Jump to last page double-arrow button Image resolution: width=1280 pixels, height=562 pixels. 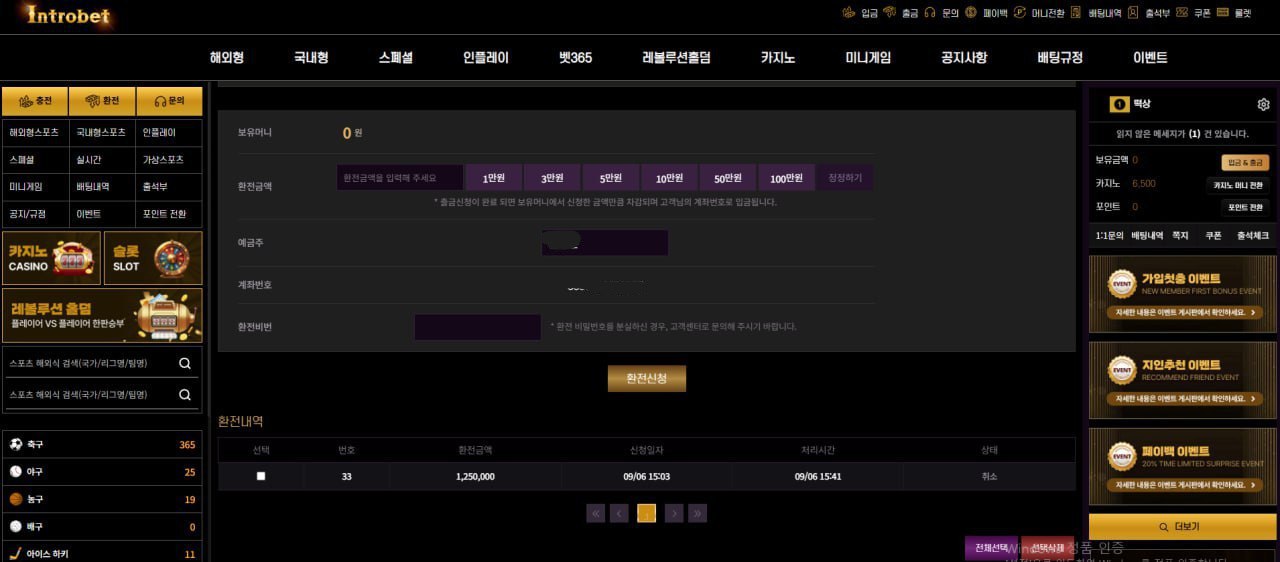tap(698, 513)
